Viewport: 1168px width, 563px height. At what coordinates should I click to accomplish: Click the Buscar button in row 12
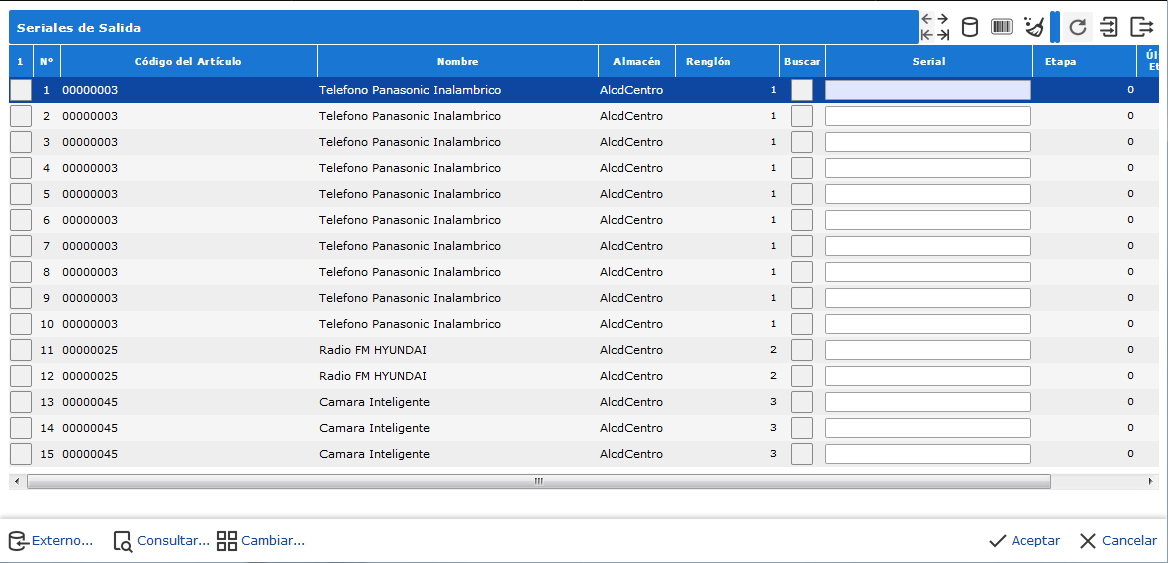pyautogui.click(x=802, y=376)
